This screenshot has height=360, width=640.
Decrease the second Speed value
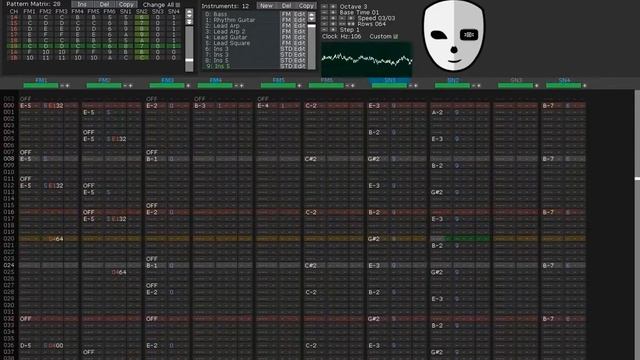[342, 18]
